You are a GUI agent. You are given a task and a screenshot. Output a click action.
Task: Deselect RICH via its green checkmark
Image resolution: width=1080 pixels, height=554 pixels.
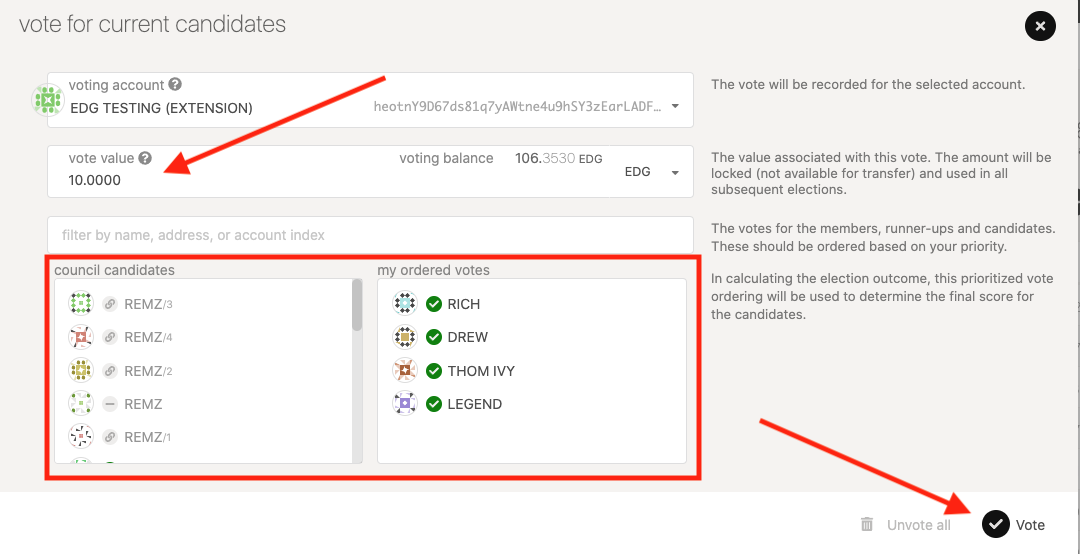(434, 304)
